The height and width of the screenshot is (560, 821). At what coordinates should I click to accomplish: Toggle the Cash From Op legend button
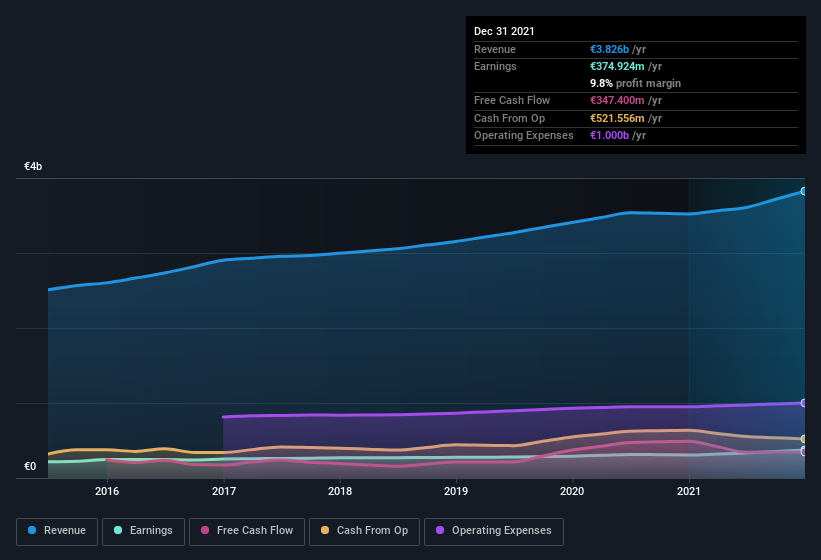[364, 531]
